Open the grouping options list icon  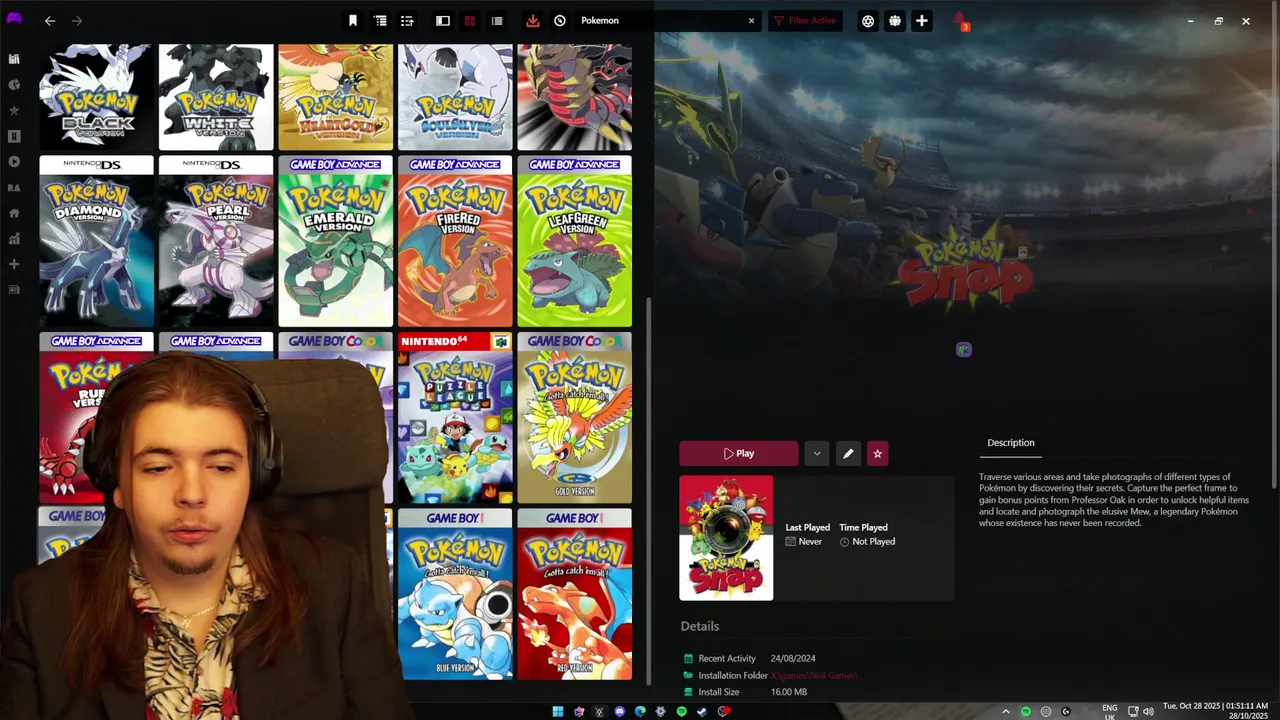pyautogui.click(x=380, y=21)
